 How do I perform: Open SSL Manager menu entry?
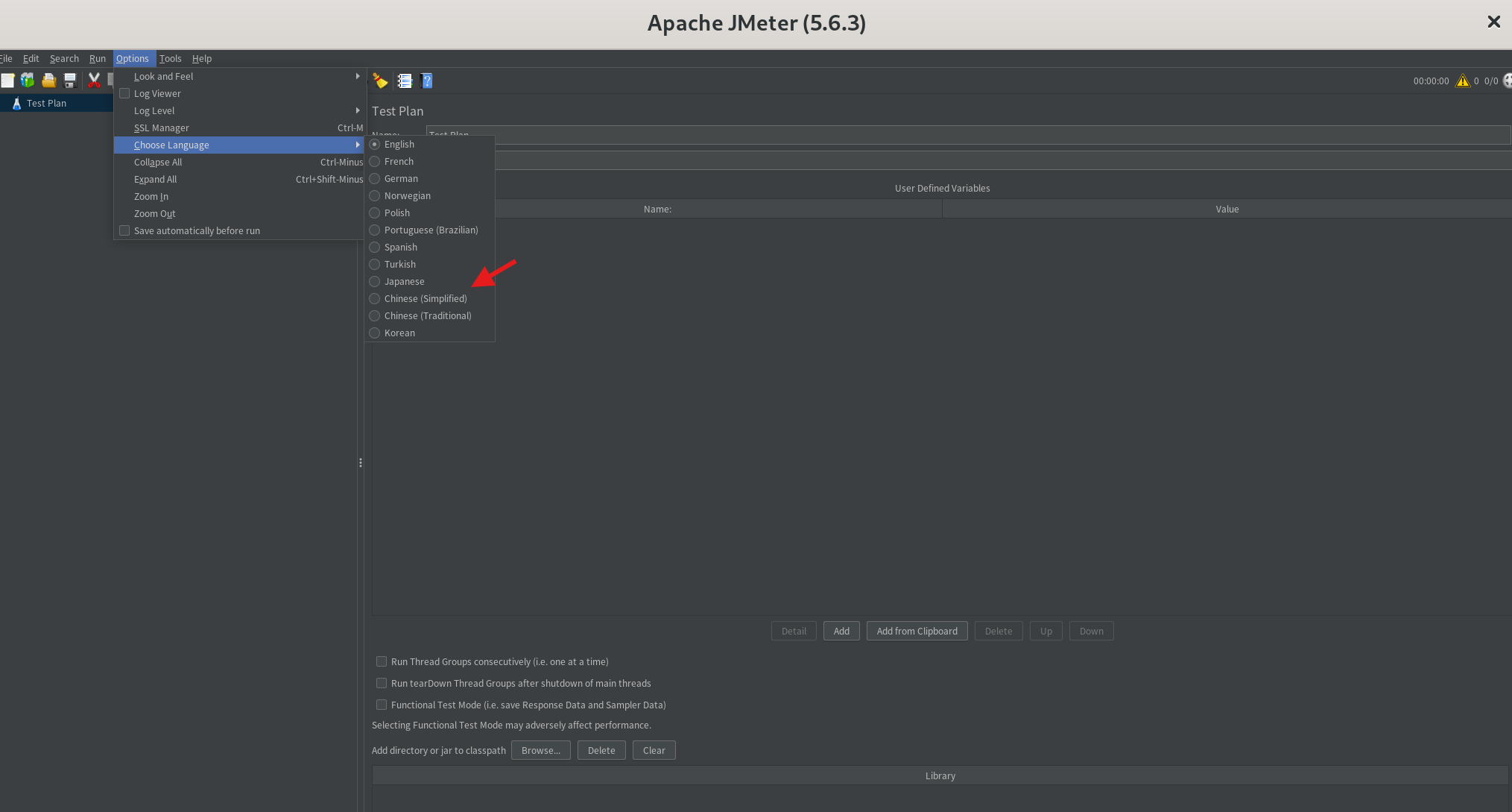click(238, 128)
